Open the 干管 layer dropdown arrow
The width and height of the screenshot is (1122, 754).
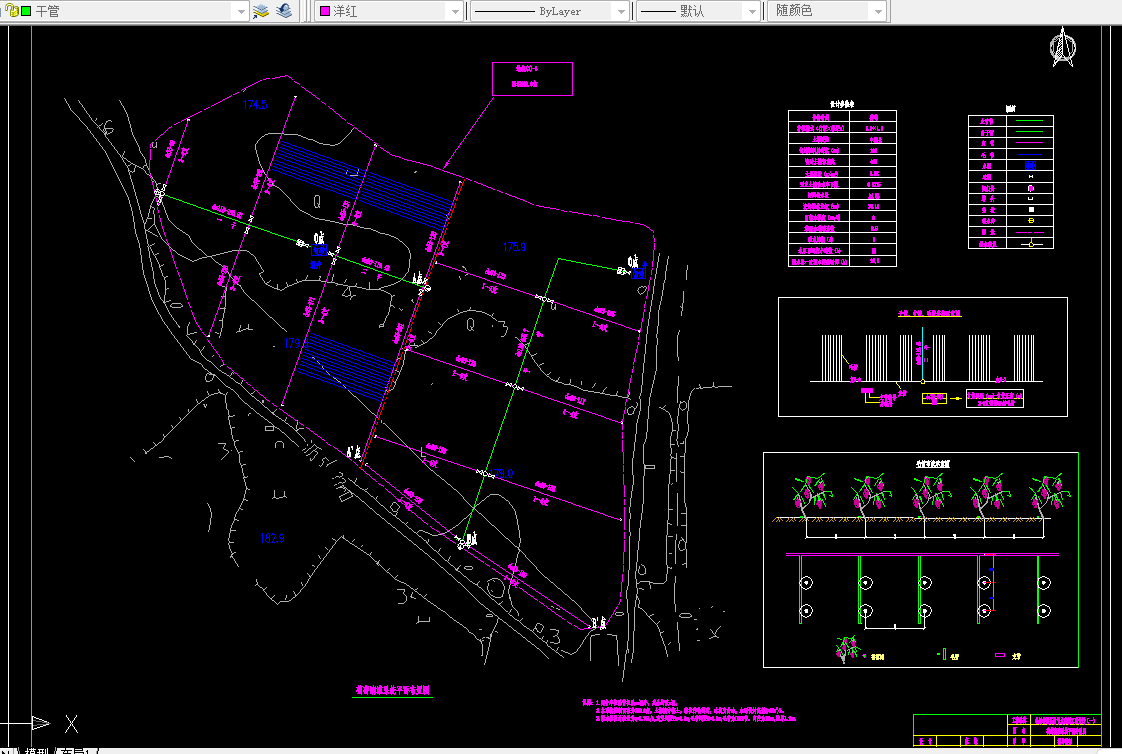(x=240, y=11)
